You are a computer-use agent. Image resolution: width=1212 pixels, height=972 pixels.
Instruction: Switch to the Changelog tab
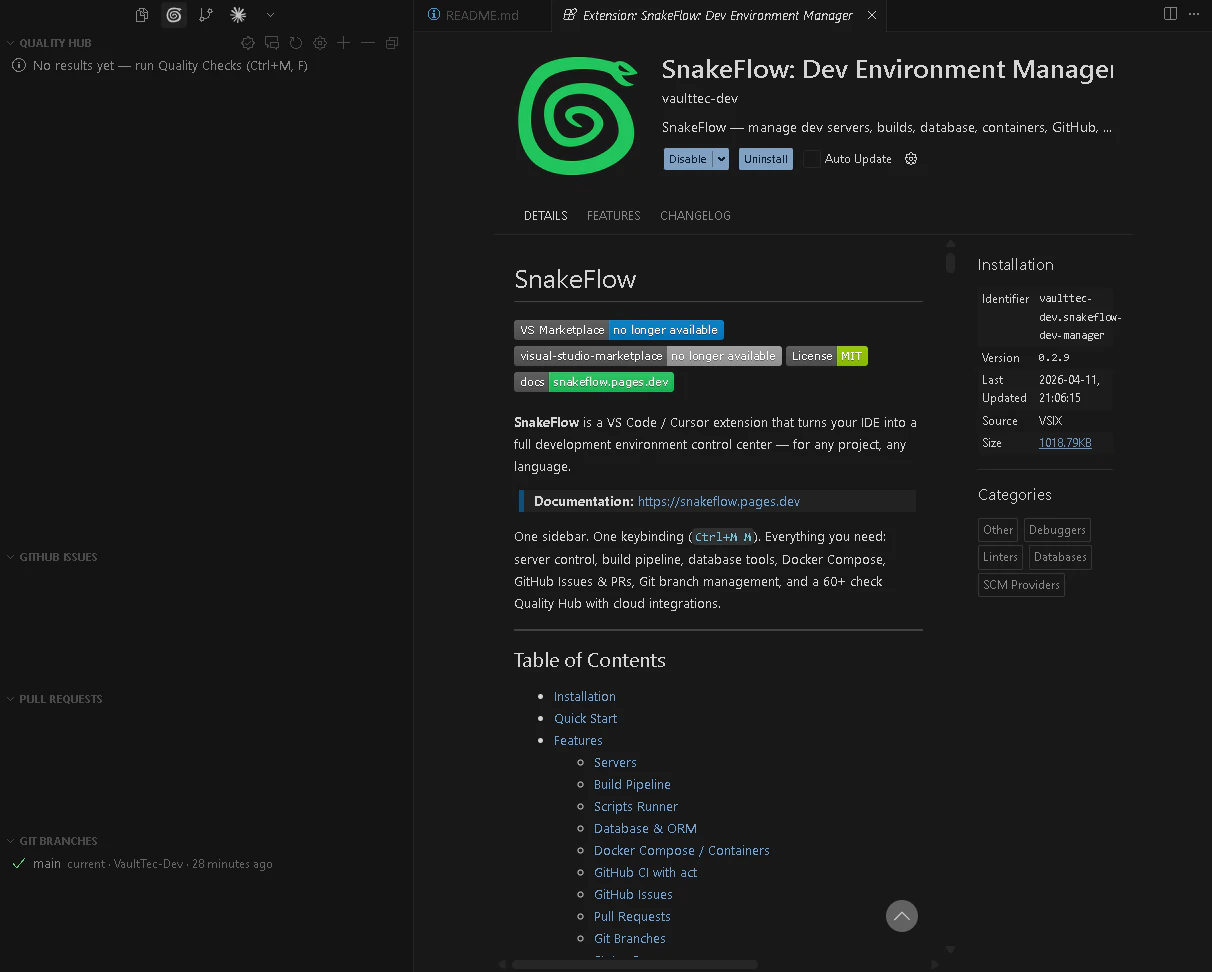695,216
